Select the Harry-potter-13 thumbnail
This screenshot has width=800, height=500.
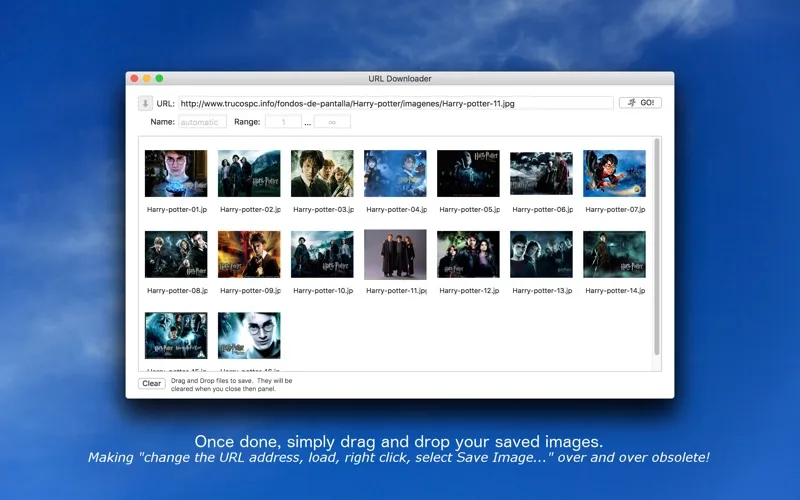pyautogui.click(x=541, y=255)
